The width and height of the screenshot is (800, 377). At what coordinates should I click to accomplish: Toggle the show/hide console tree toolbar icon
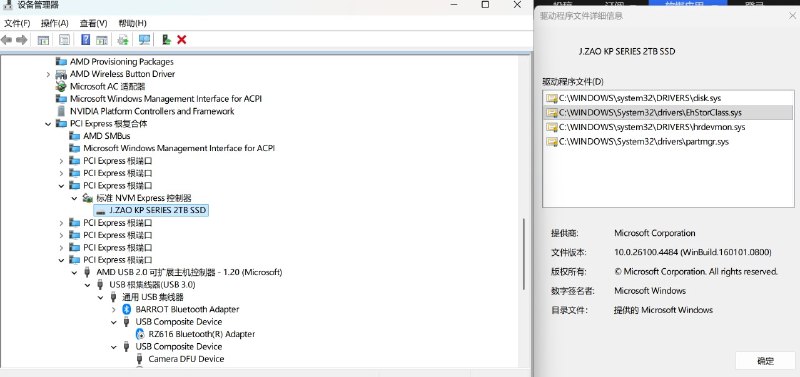44,40
